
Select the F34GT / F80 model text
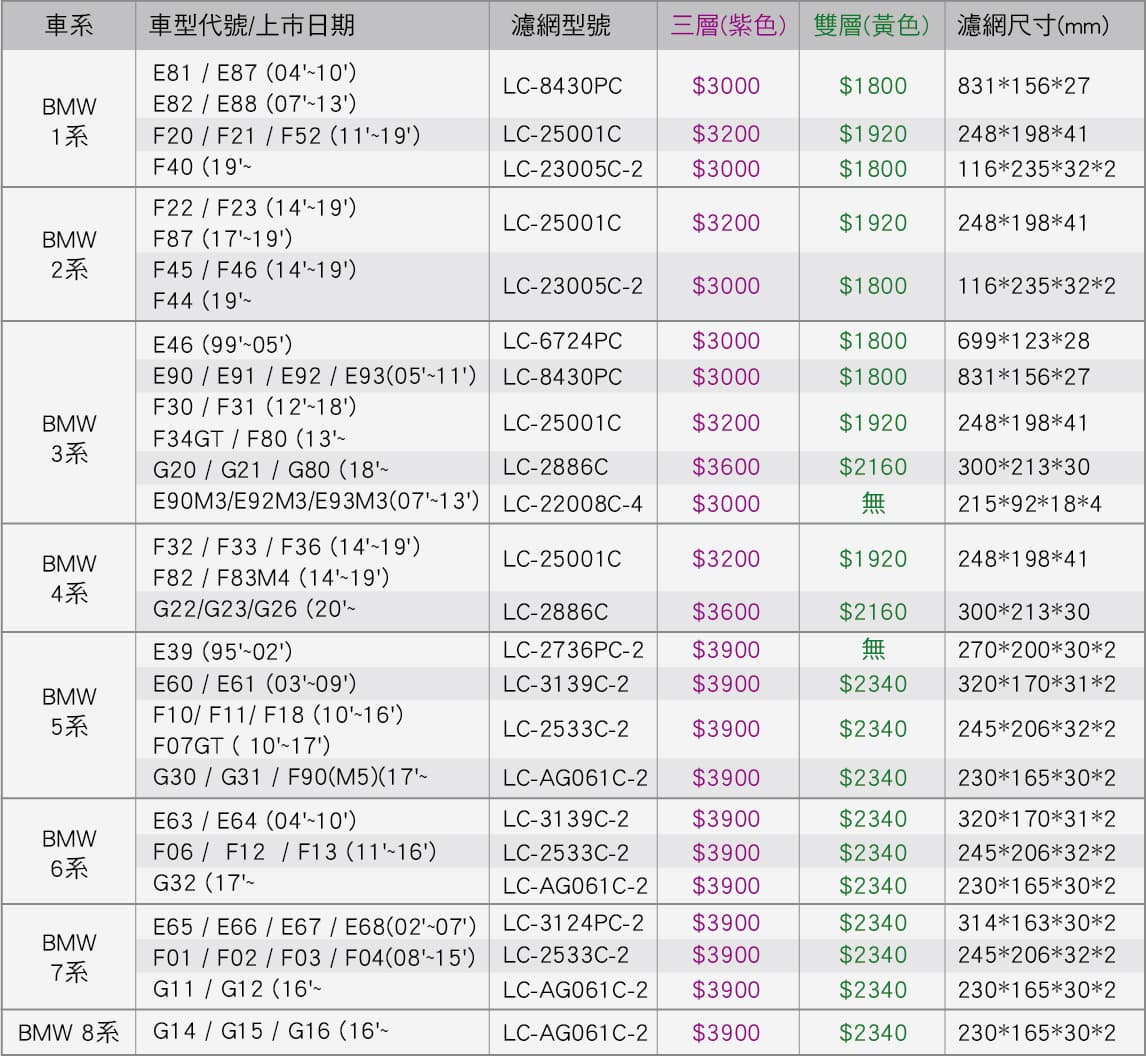249,439
